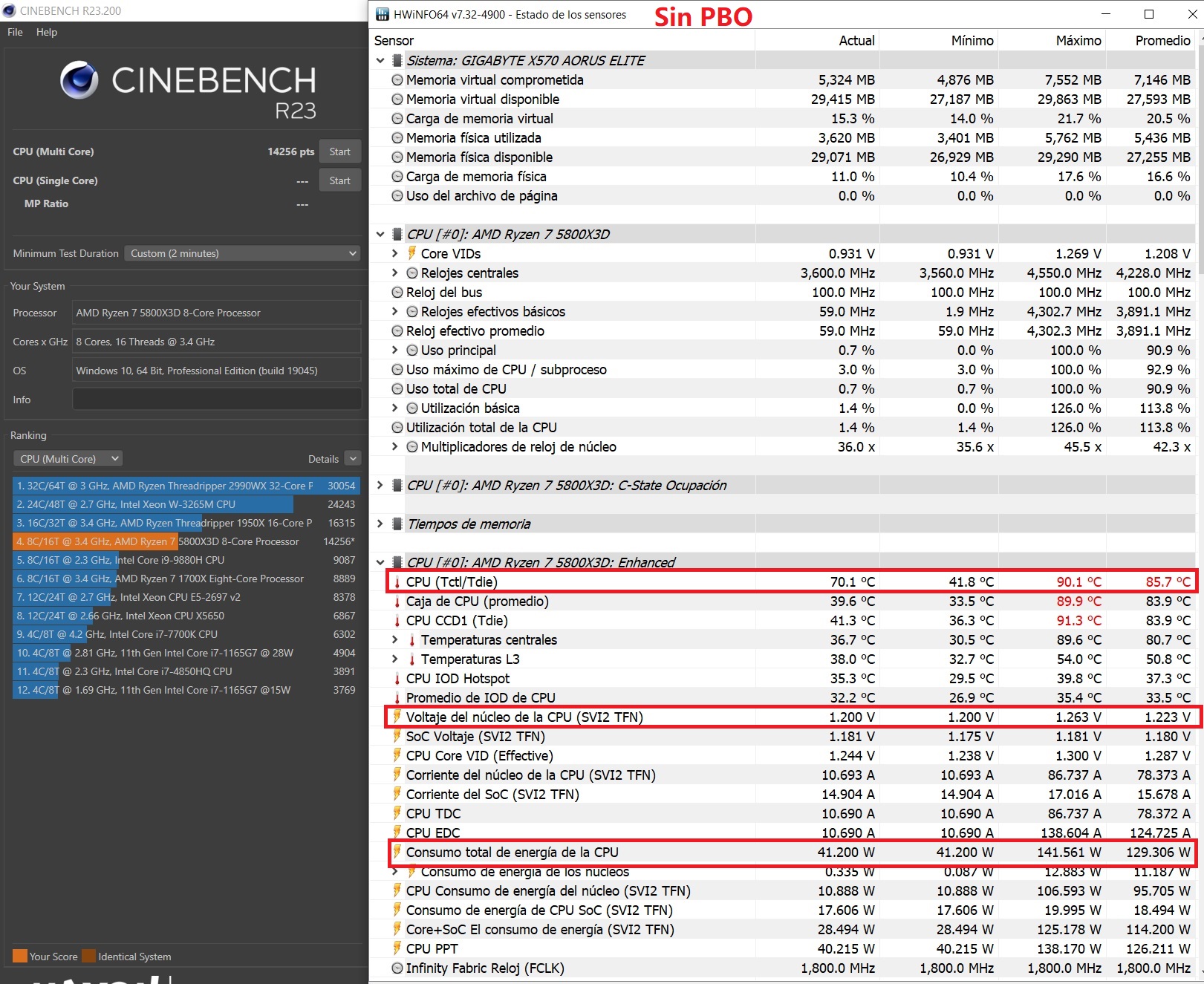Expand the Relojes centrales row
The image size is (1204, 984).
[395, 273]
